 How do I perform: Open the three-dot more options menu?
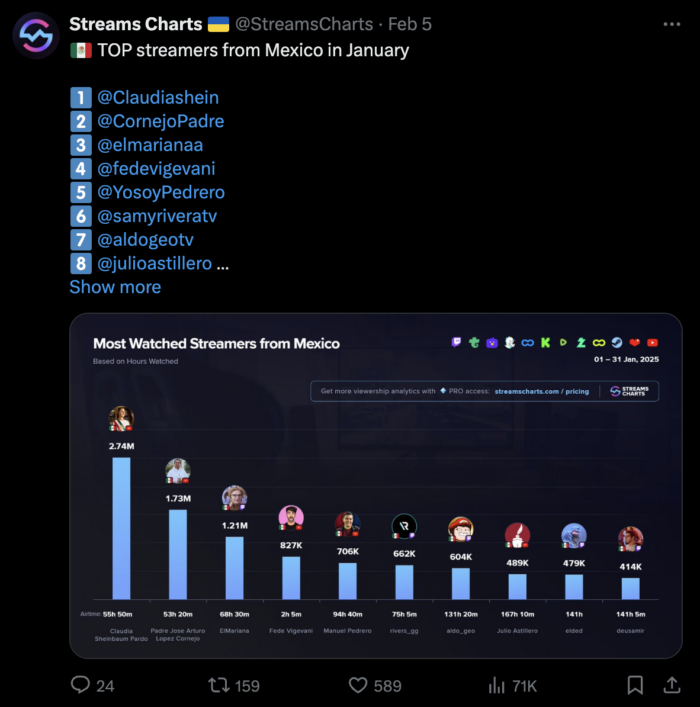tap(672, 24)
